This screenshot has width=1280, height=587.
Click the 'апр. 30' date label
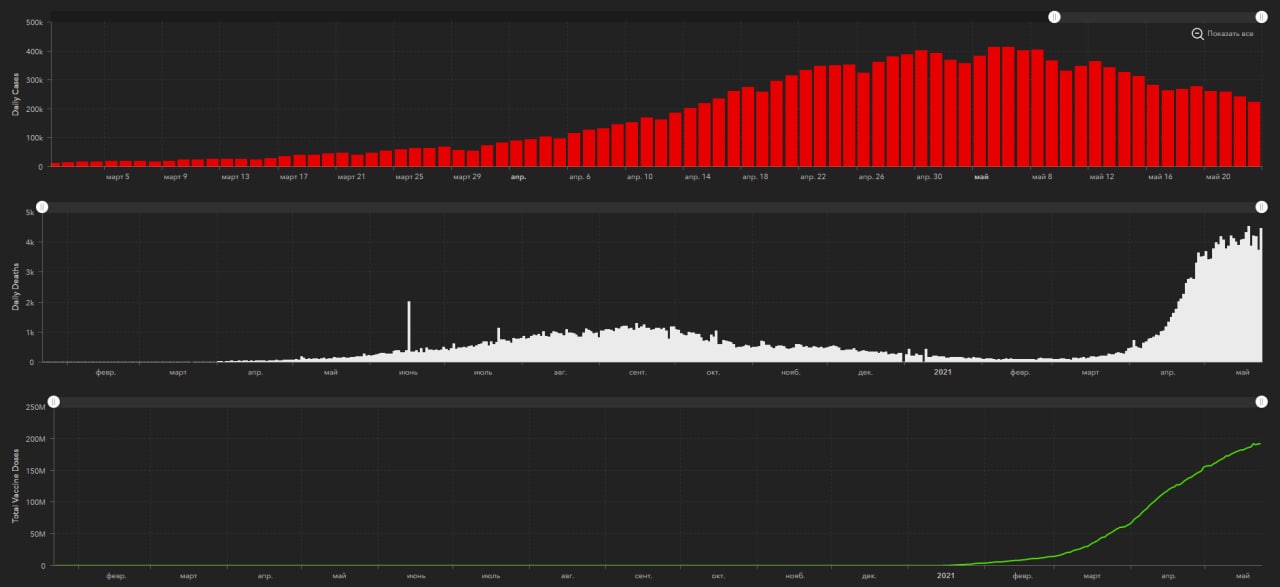pyautogui.click(x=930, y=177)
